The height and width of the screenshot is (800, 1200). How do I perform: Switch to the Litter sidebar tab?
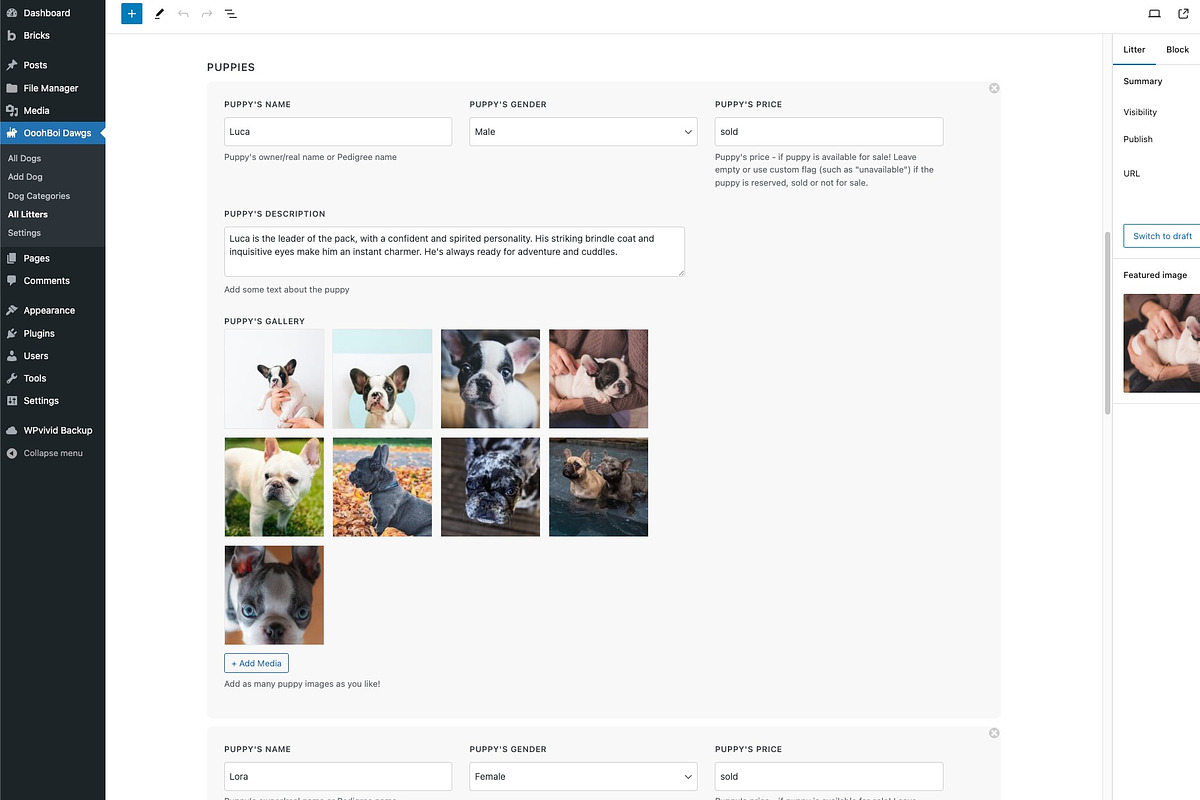pyautogui.click(x=1134, y=50)
